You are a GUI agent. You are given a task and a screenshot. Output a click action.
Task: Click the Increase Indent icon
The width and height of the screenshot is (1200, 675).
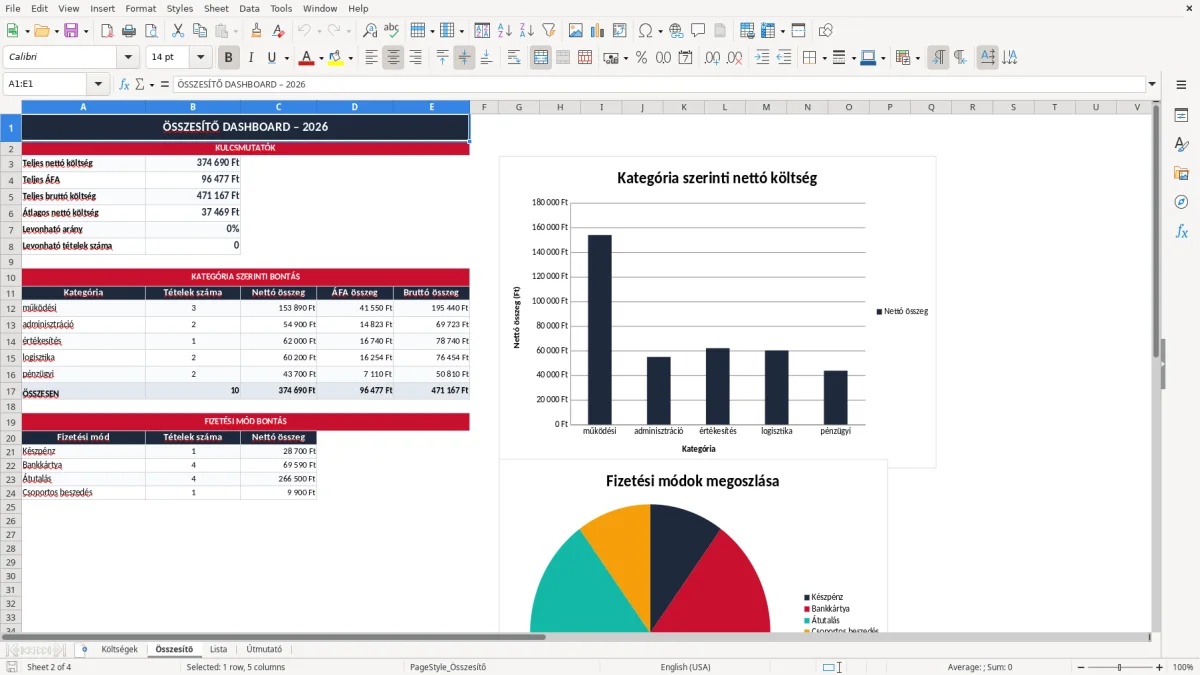(762, 57)
